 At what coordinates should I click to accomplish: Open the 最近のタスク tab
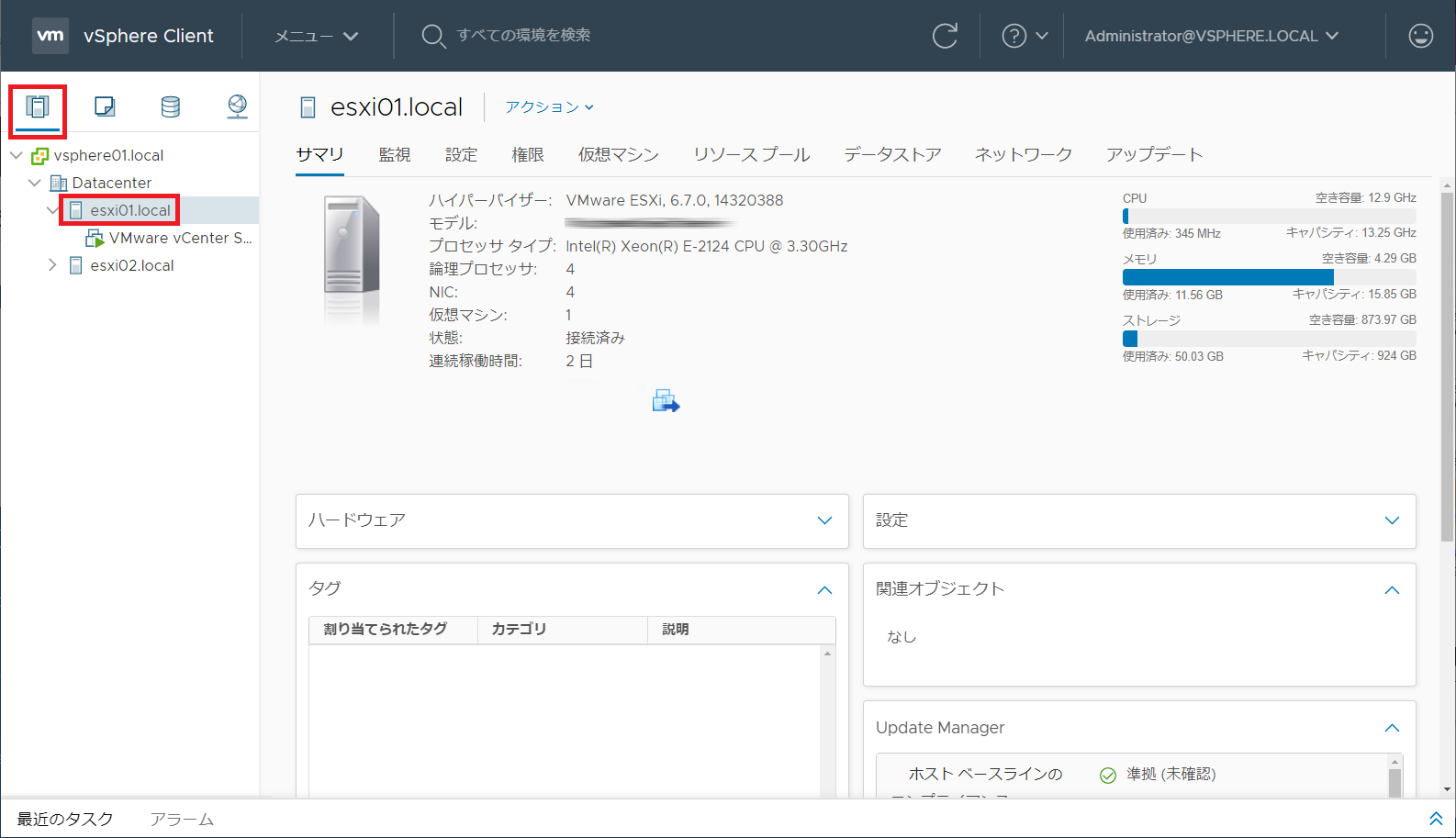(x=65, y=819)
